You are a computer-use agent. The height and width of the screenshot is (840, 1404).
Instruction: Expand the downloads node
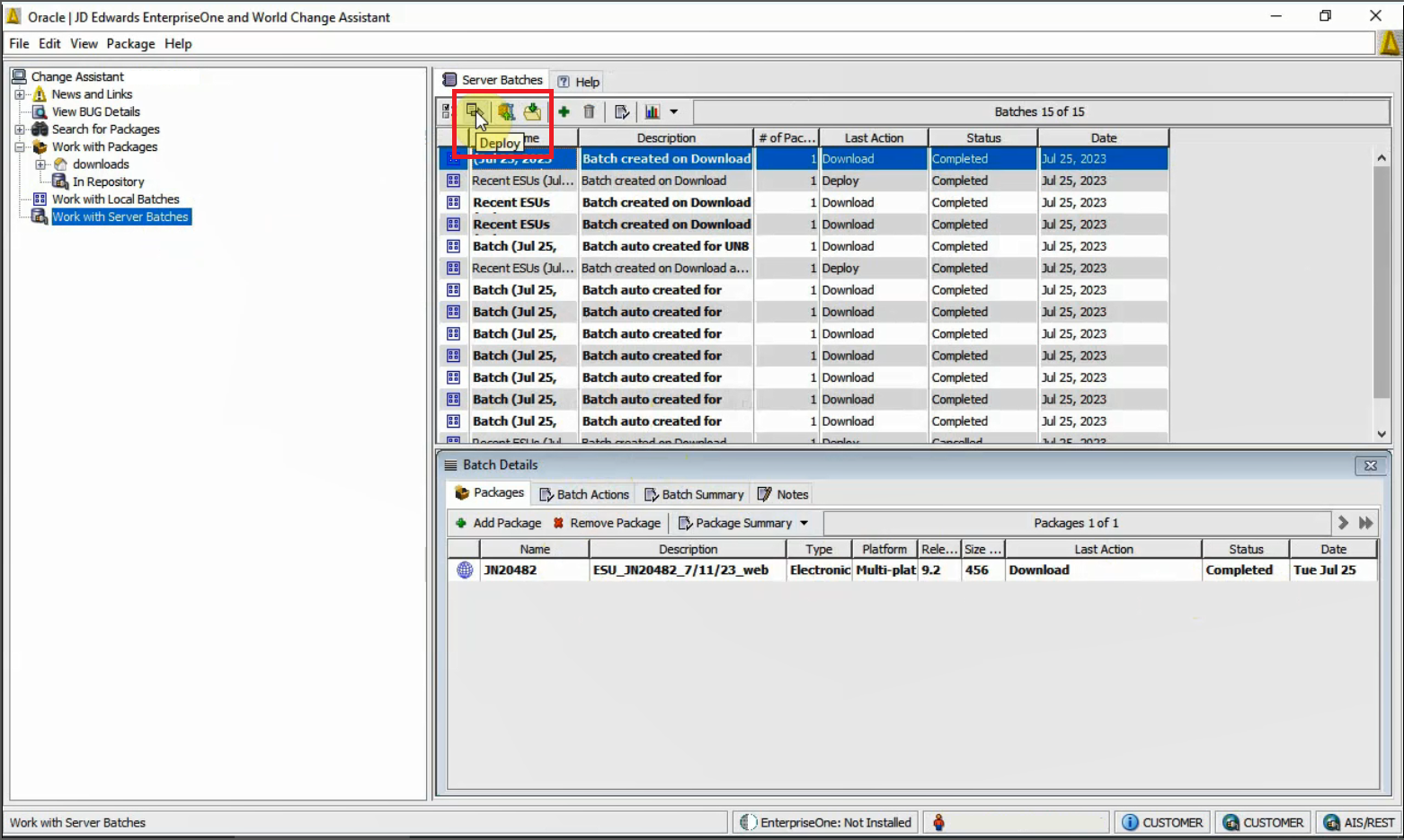(40, 164)
